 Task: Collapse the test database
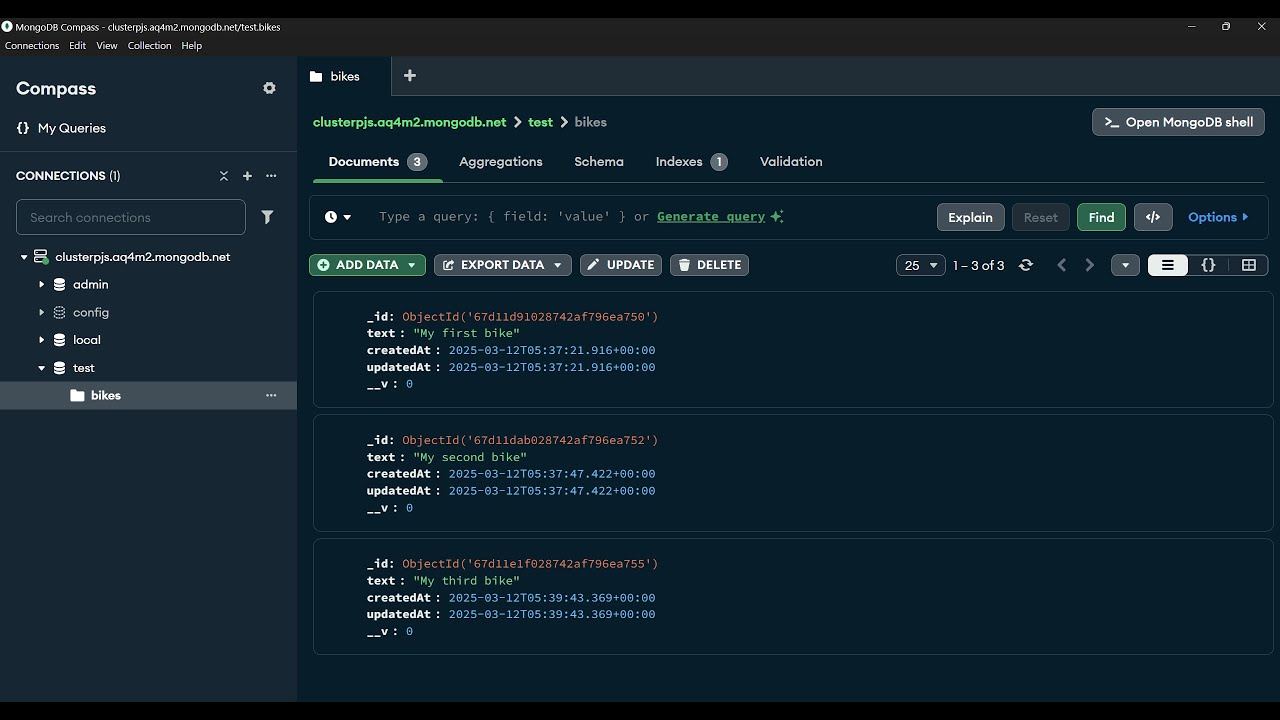click(x=42, y=368)
